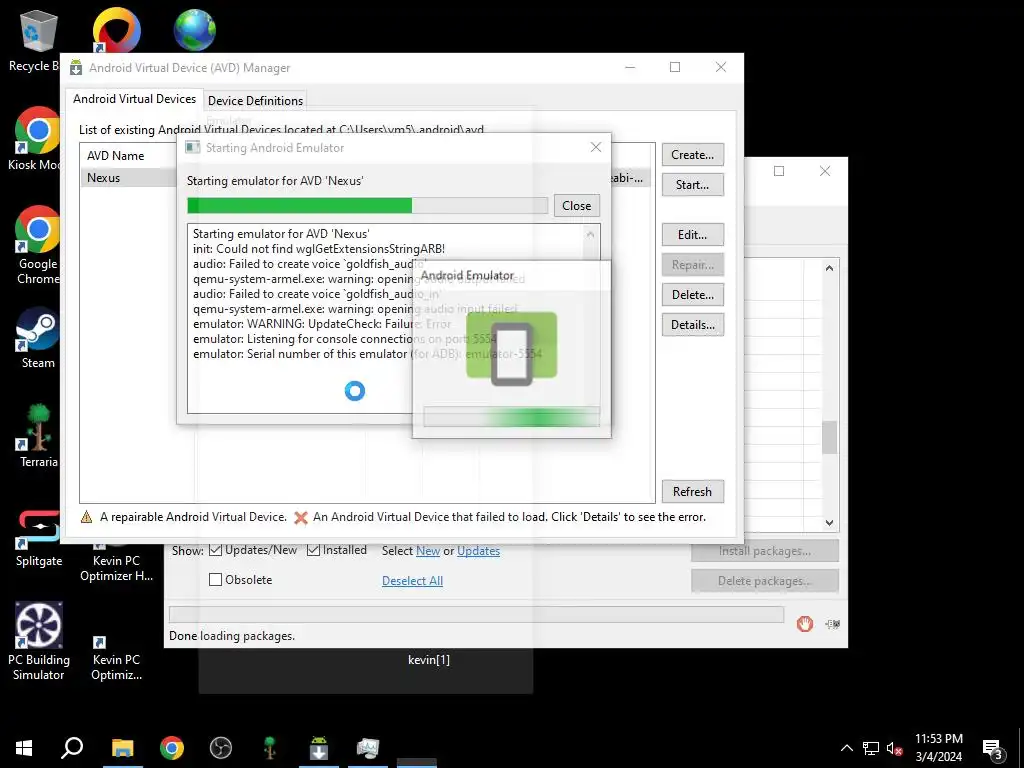Screen dimensions: 1024x768
Task: Maximize the AVD Manager window
Action: coord(675,67)
